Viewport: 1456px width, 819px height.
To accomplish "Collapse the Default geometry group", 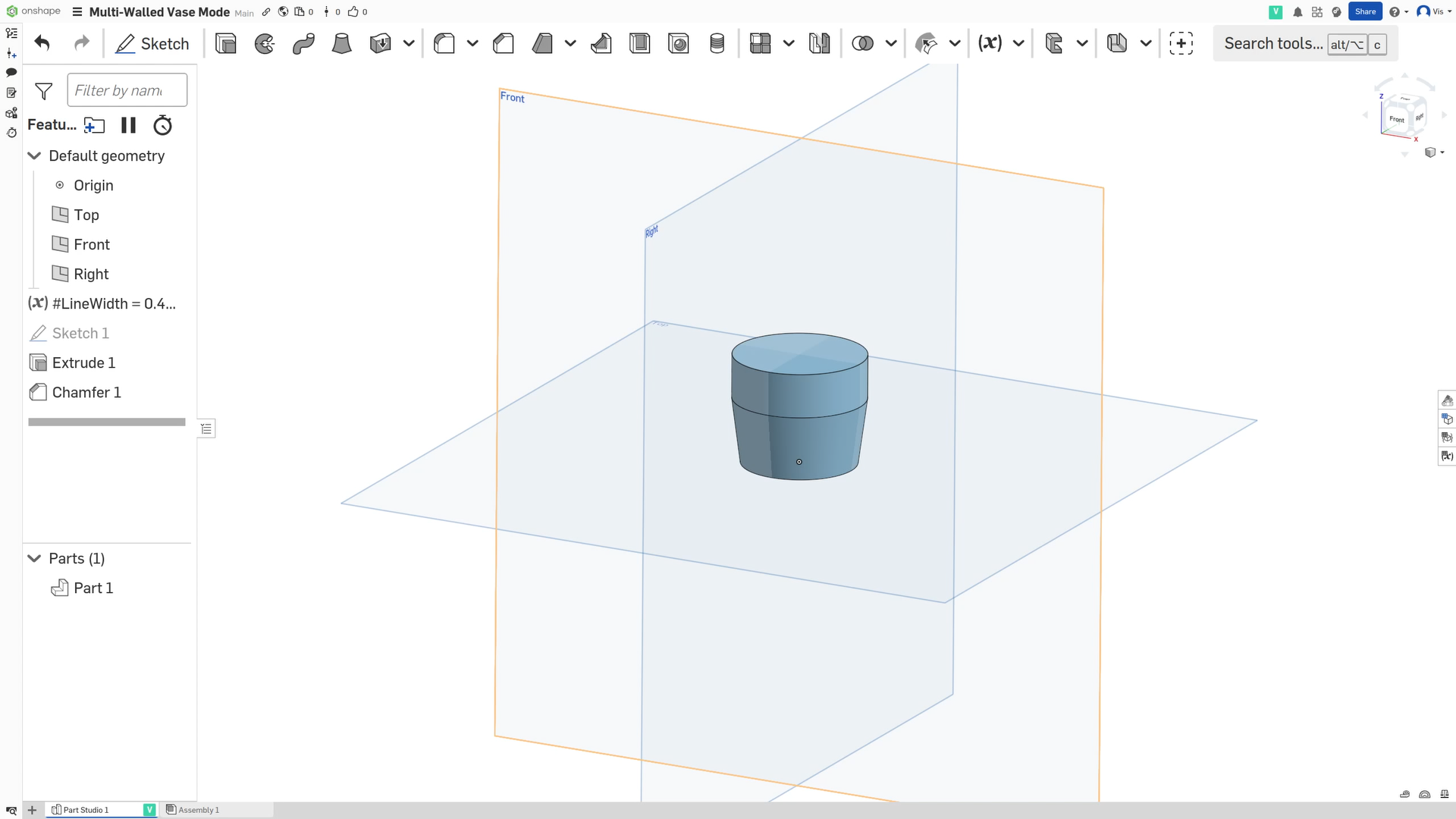I will tap(34, 155).
